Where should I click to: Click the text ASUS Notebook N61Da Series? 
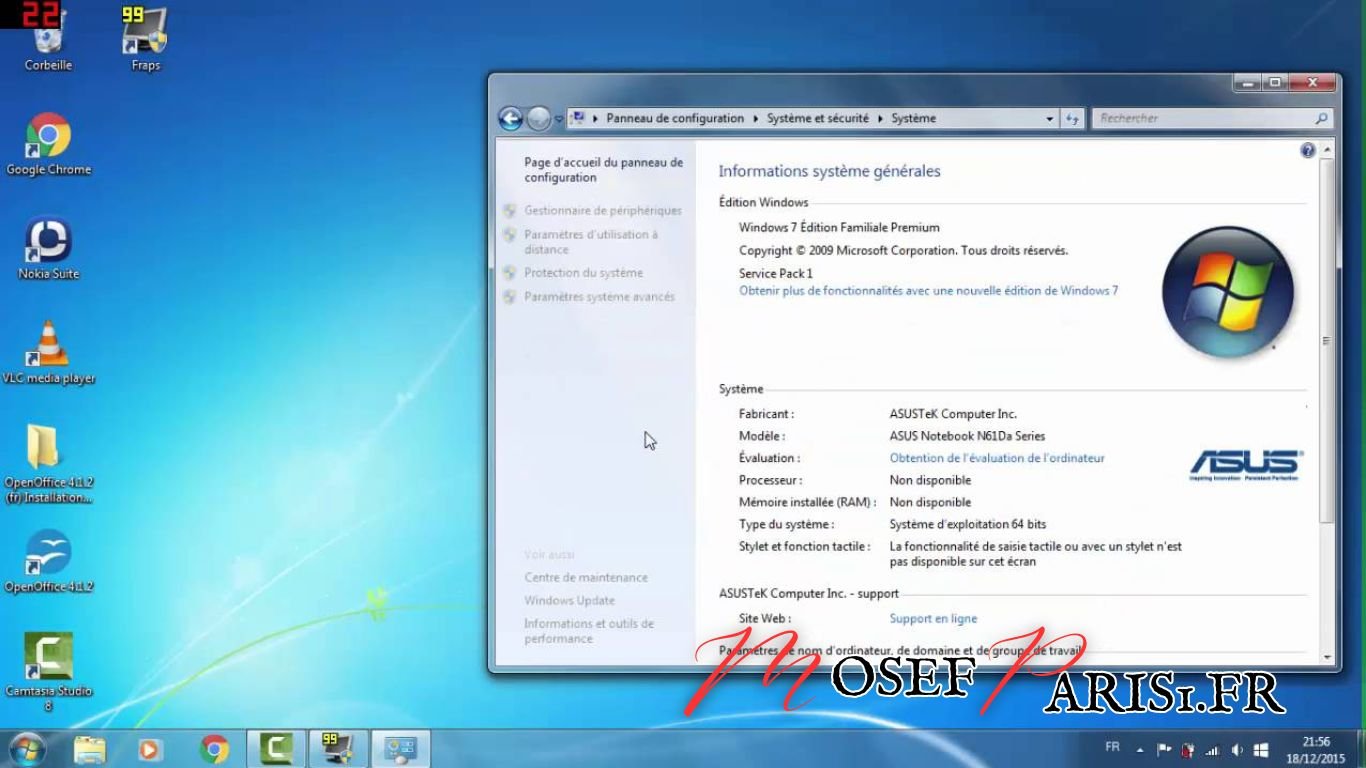(x=967, y=436)
